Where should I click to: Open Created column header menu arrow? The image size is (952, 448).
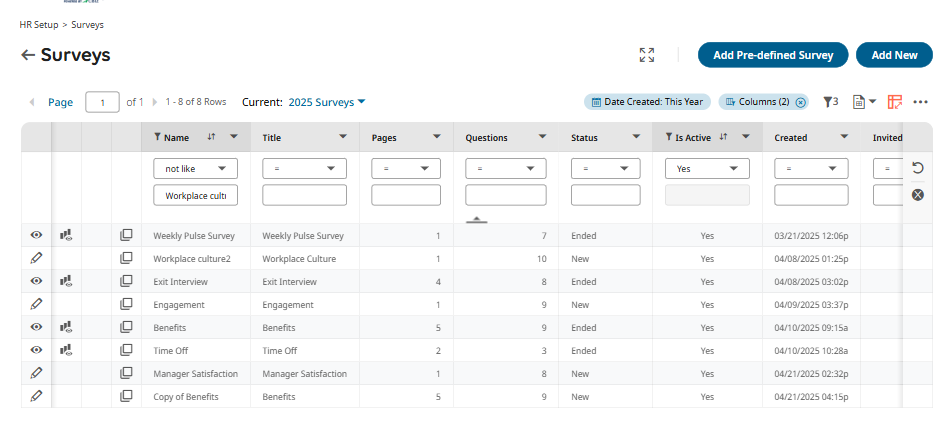[x=844, y=137]
